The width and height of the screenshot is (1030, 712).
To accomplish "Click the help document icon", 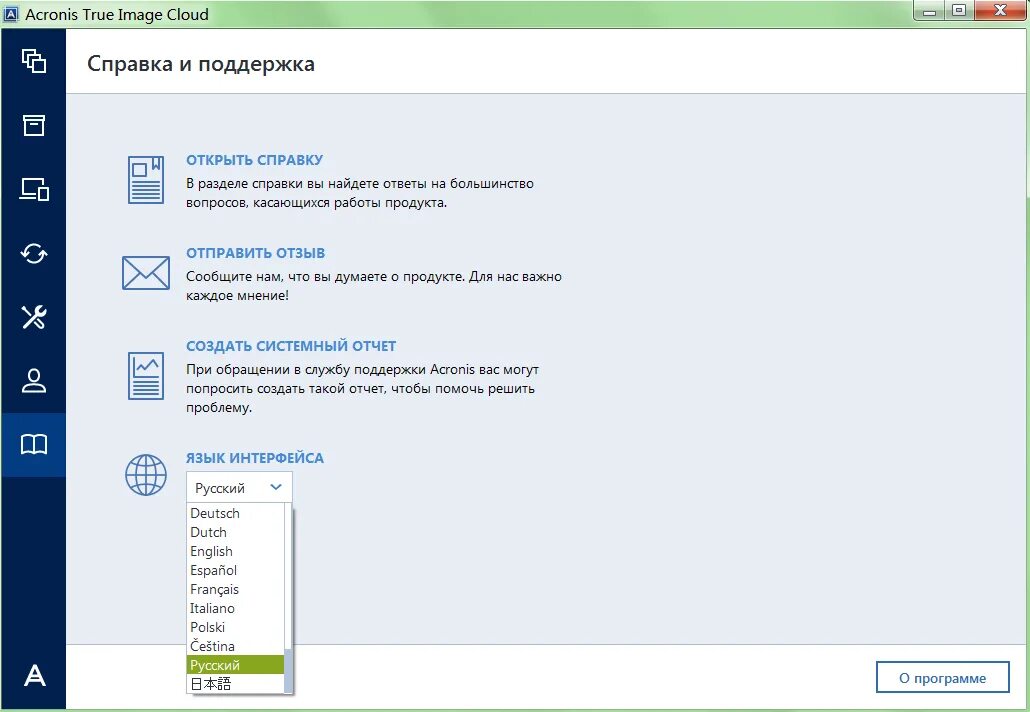I will click(146, 180).
